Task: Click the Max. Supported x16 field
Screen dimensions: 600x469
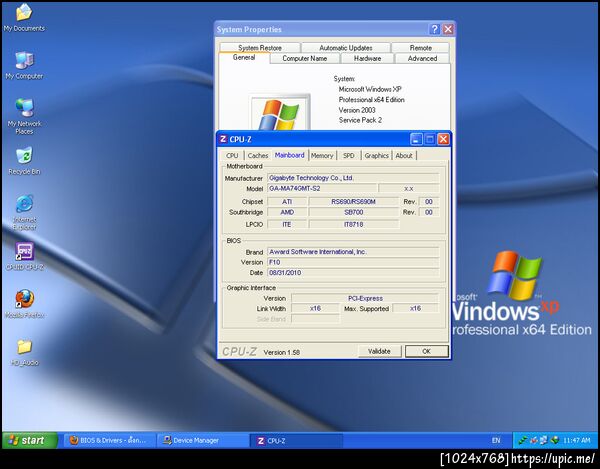Action: coord(416,308)
